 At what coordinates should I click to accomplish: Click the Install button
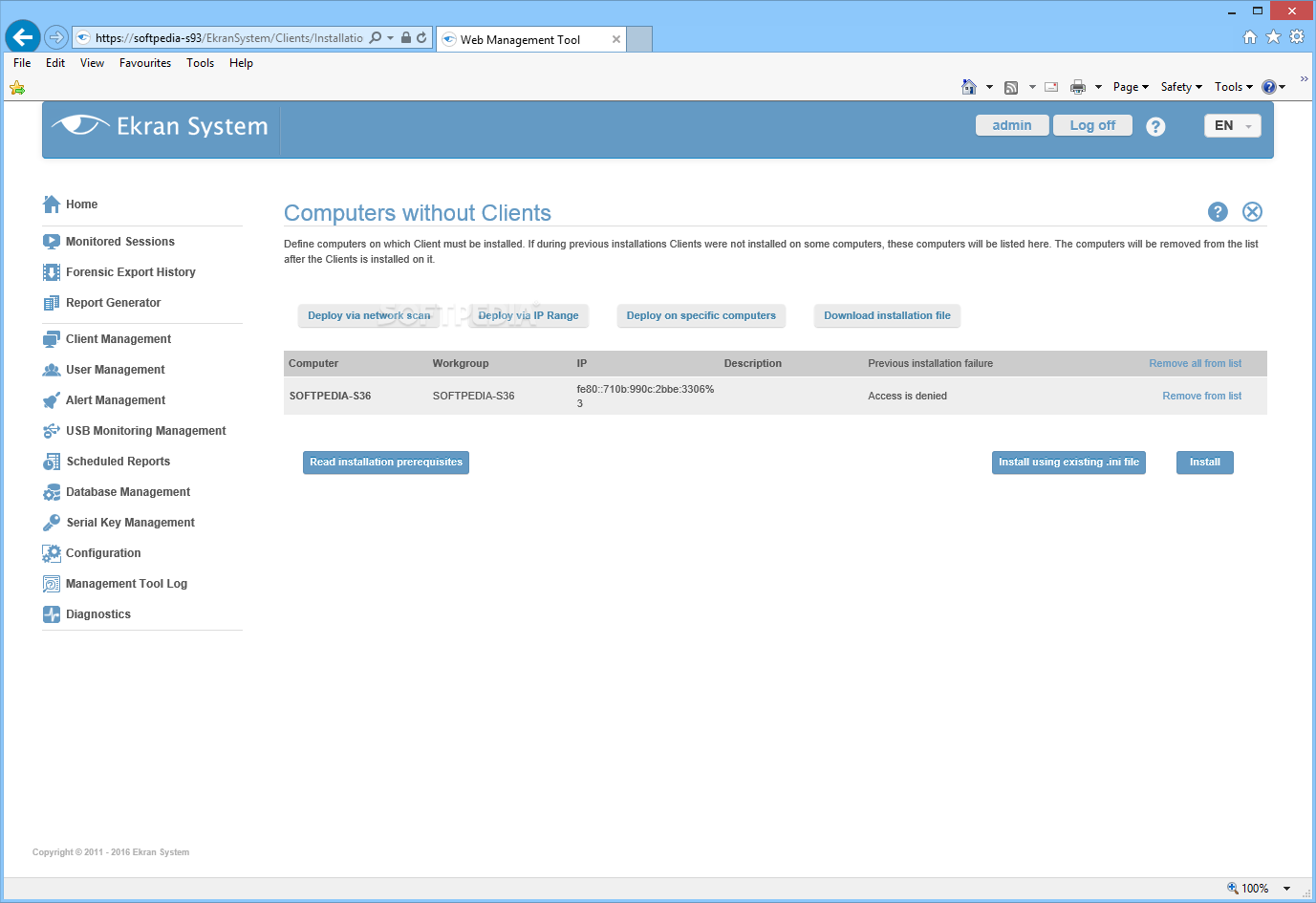point(1205,462)
